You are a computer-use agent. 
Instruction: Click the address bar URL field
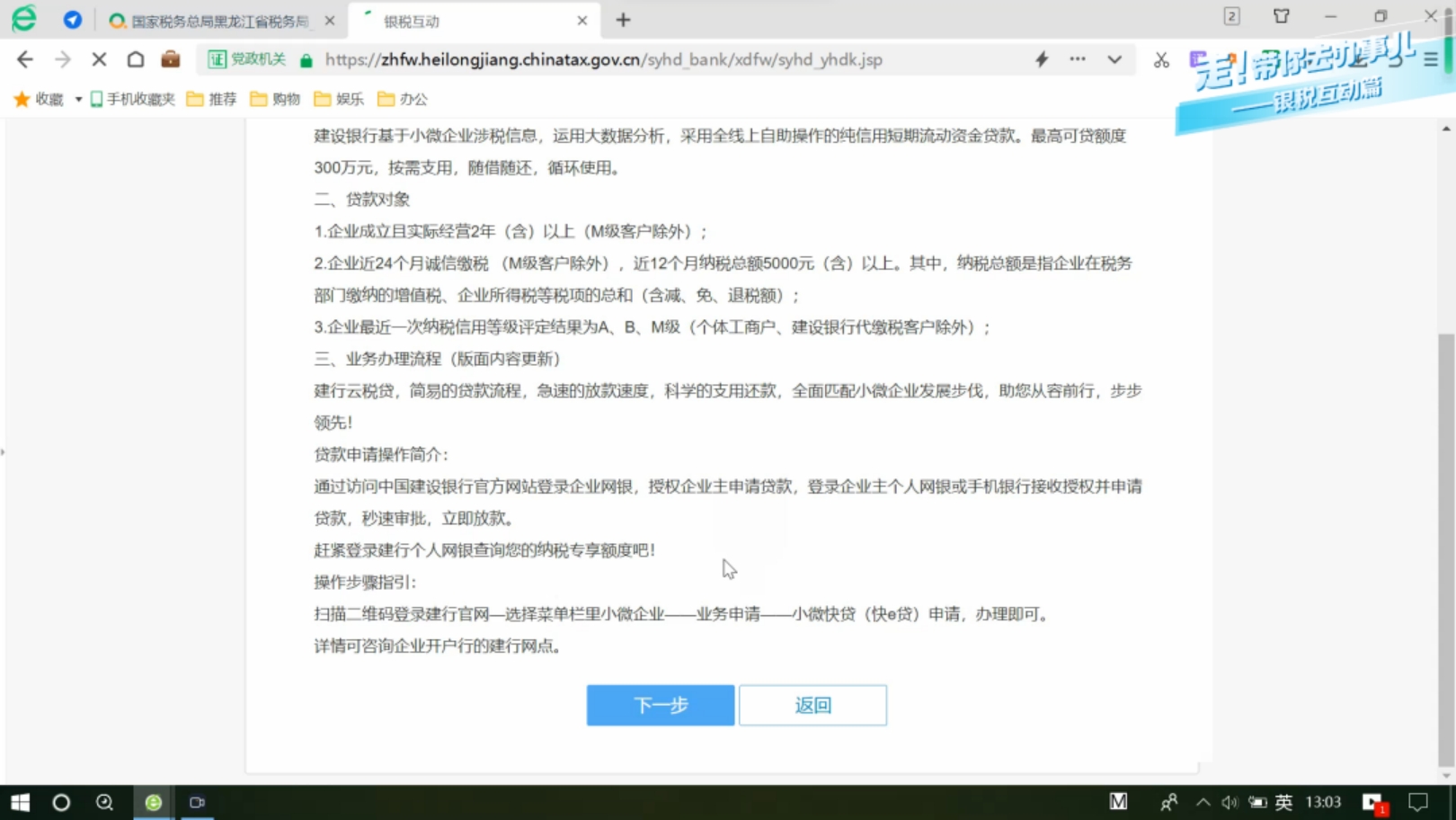(x=602, y=59)
